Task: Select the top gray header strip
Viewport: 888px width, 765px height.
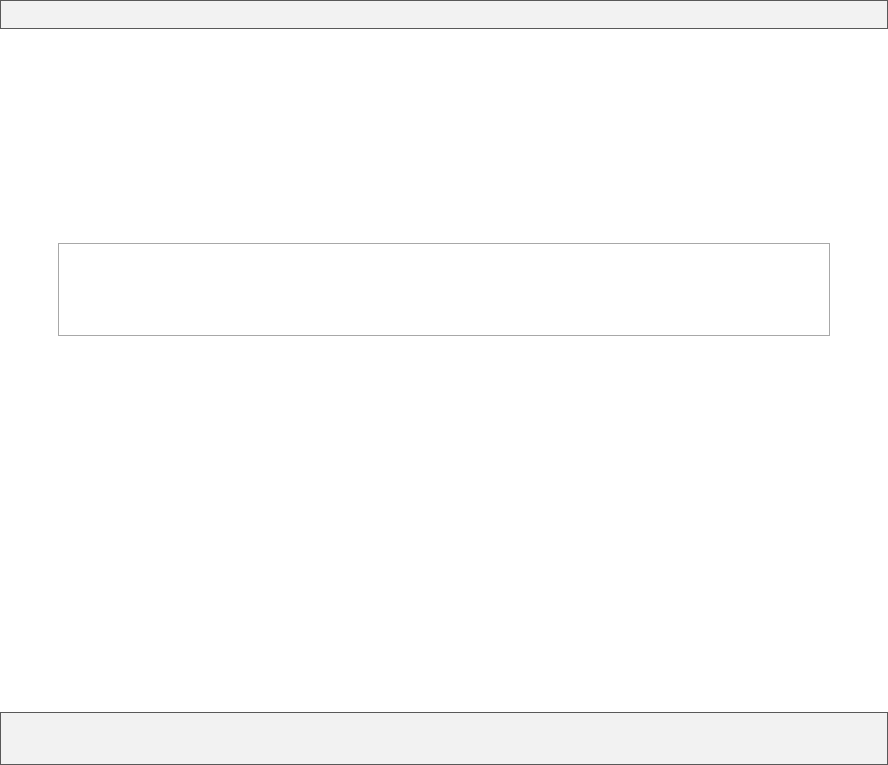Action: 444,14
